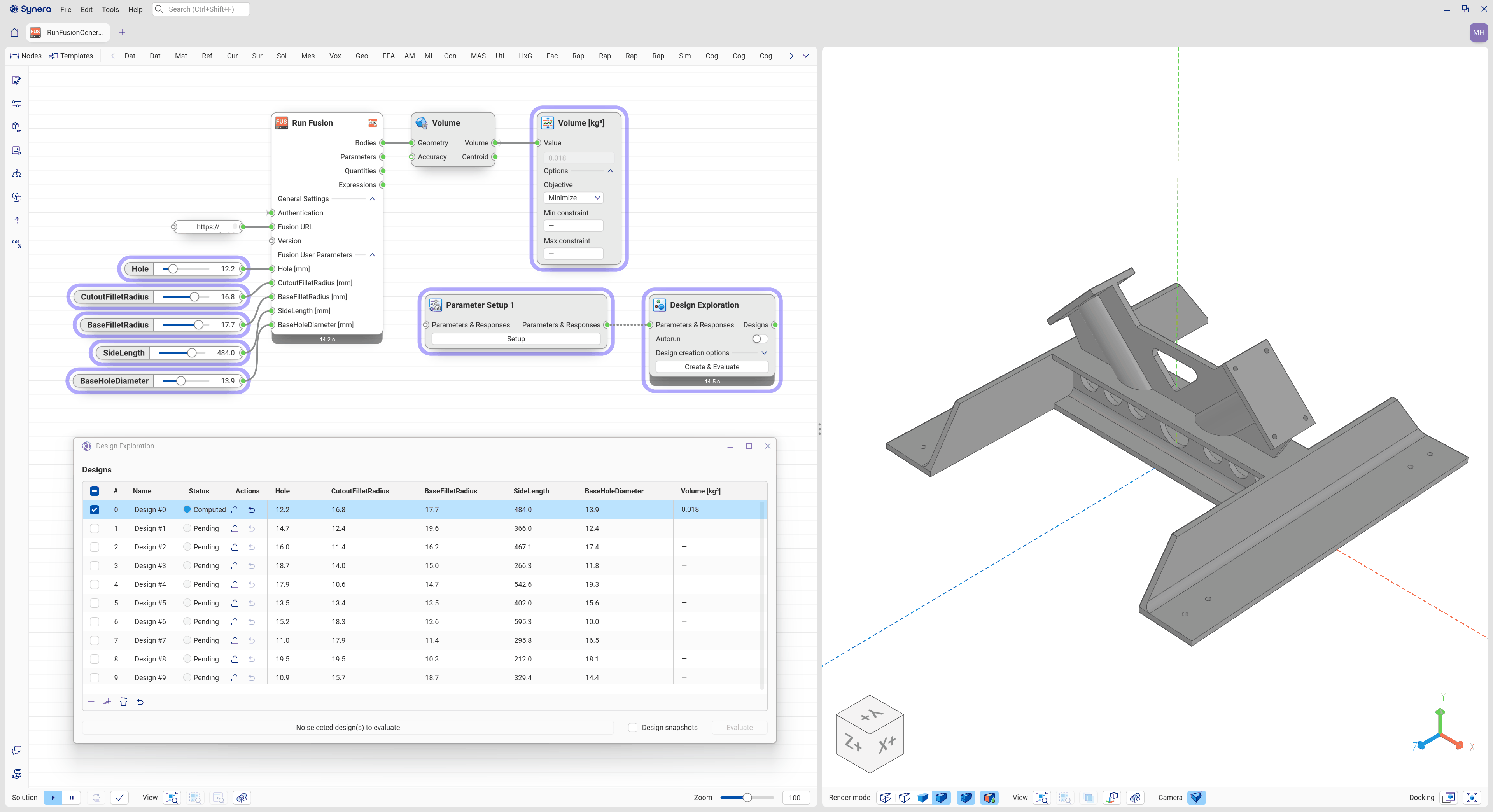Image resolution: width=1493 pixels, height=812 pixels.
Task: Click the Setup button in Parameter Setup
Action: pyautogui.click(x=516, y=339)
